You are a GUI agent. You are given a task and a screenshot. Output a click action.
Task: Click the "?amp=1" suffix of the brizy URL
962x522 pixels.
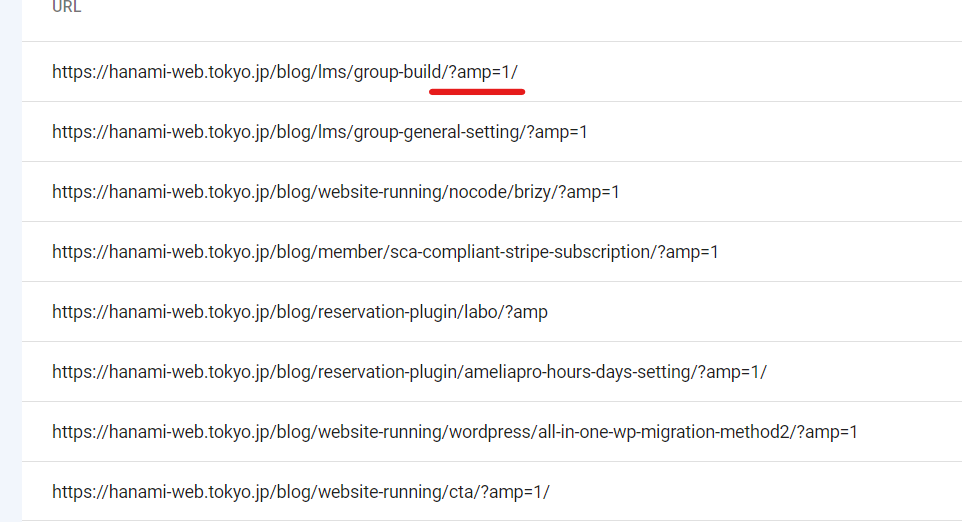click(588, 192)
